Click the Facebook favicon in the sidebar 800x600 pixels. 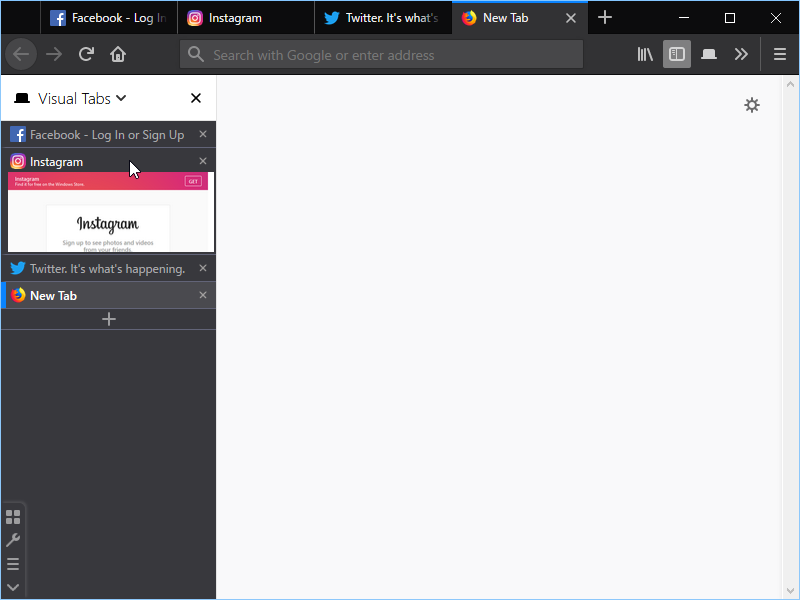pyautogui.click(x=18, y=135)
